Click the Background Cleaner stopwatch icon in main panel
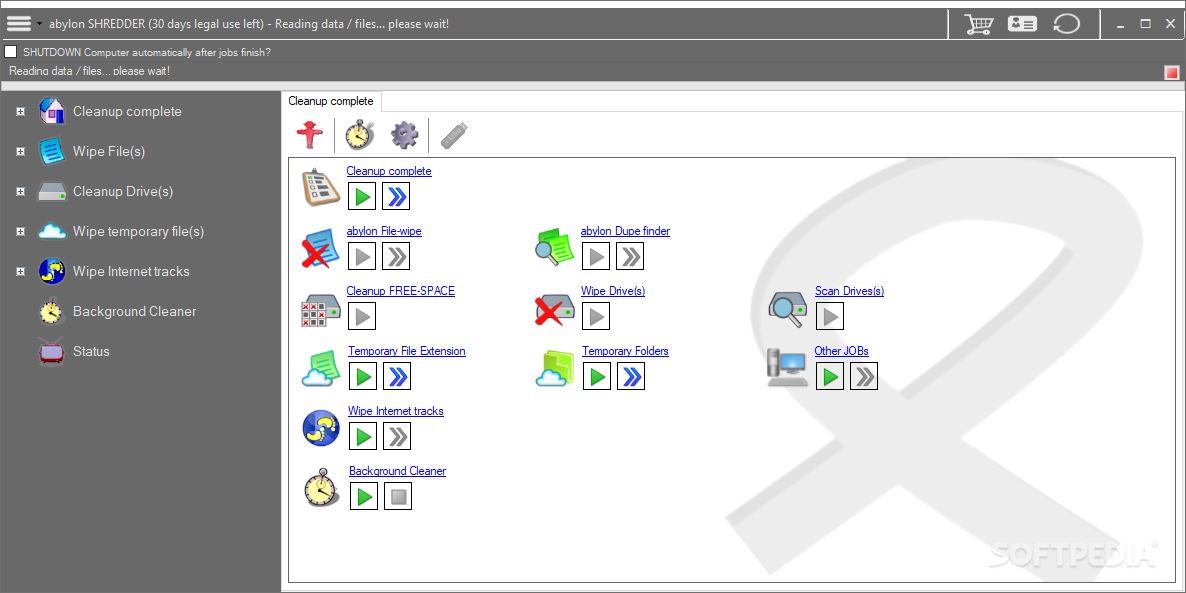1186x593 pixels. click(x=322, y=488)
